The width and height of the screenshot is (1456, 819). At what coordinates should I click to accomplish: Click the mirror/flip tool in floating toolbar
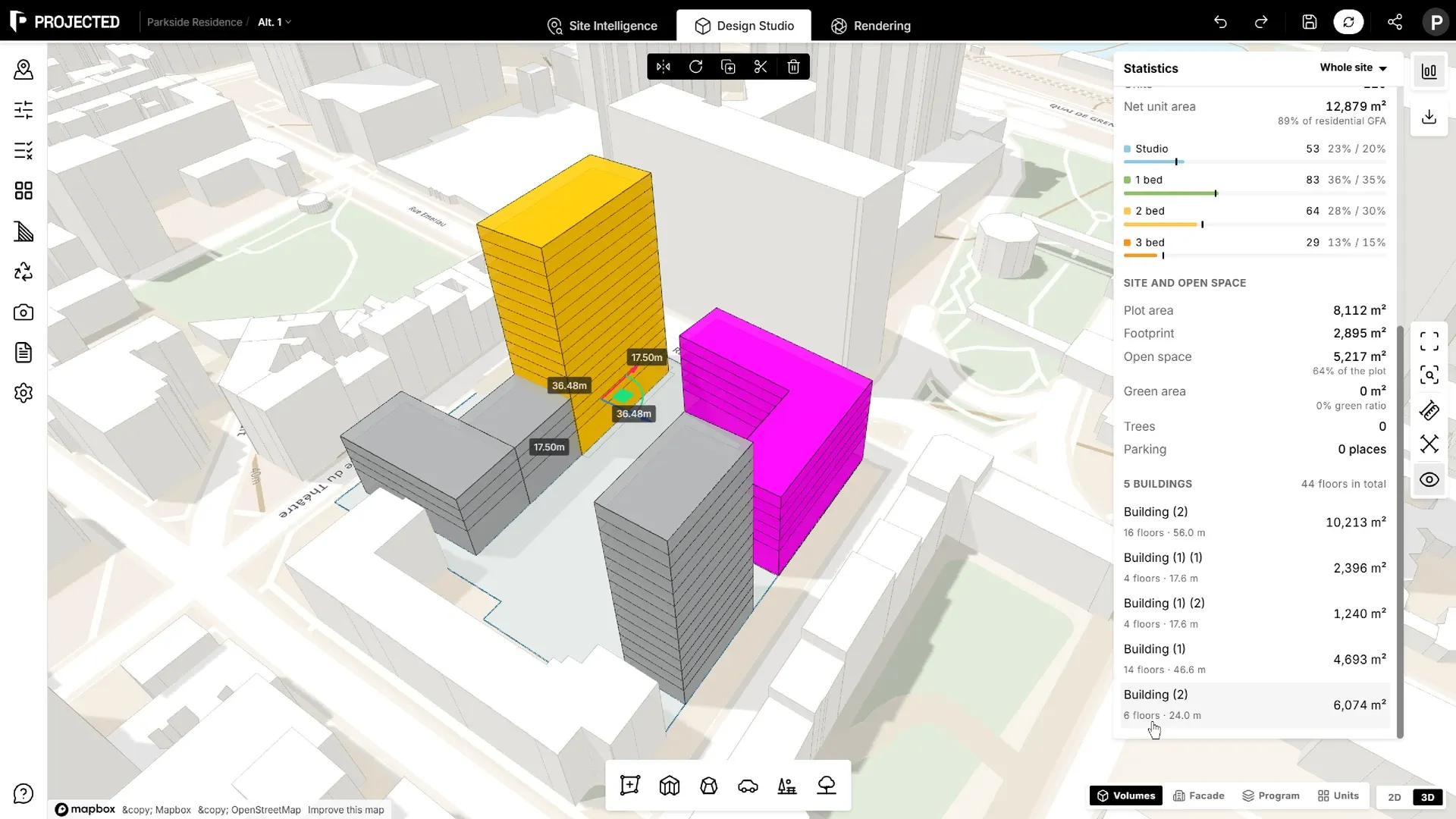[x=663, y=67]
